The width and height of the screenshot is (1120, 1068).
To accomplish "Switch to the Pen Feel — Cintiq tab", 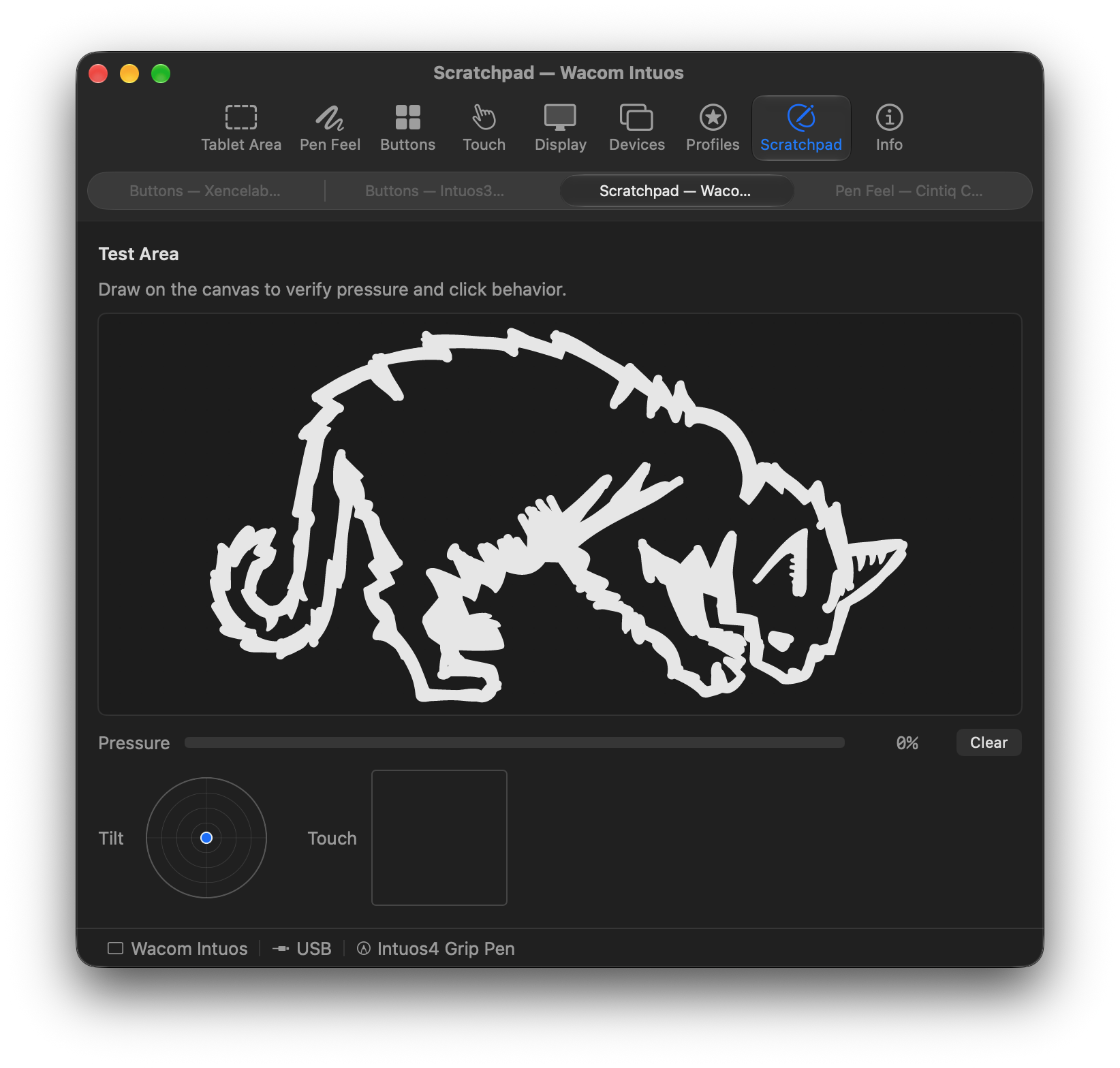I will pyautogui.click(x=909, y=191).
